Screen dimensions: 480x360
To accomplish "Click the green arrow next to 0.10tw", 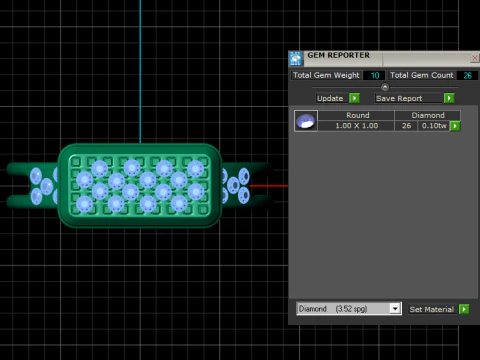I will (x=455, y=126).
